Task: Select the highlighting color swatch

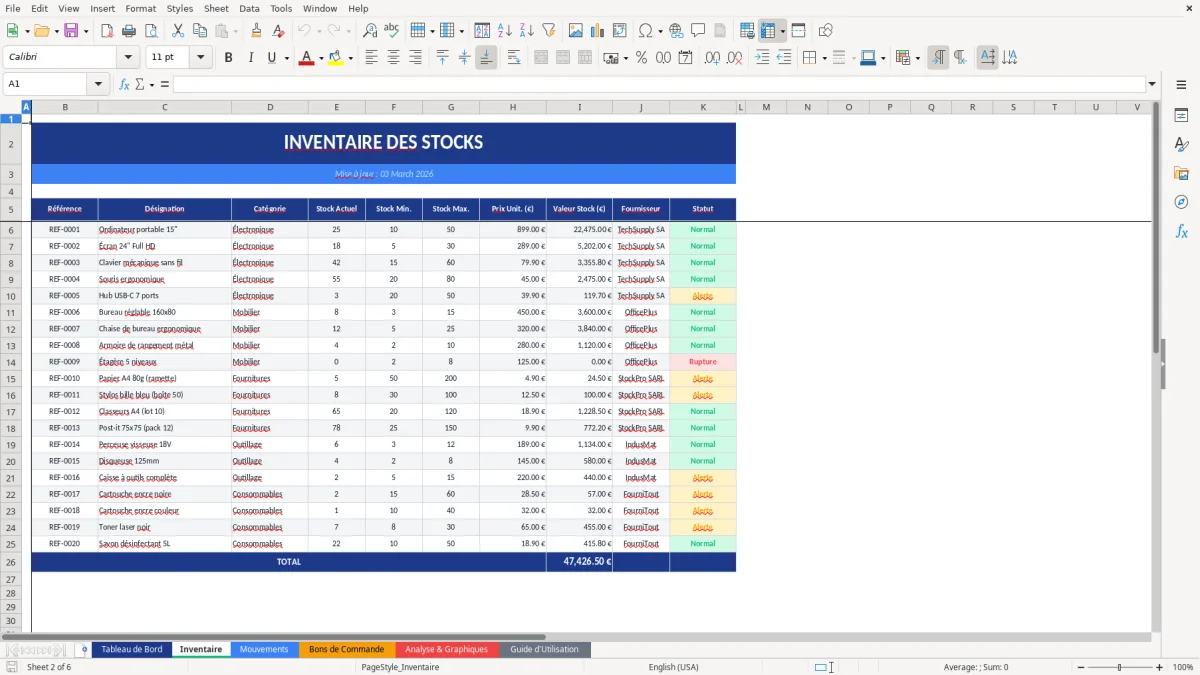Action: click(336, 57)
